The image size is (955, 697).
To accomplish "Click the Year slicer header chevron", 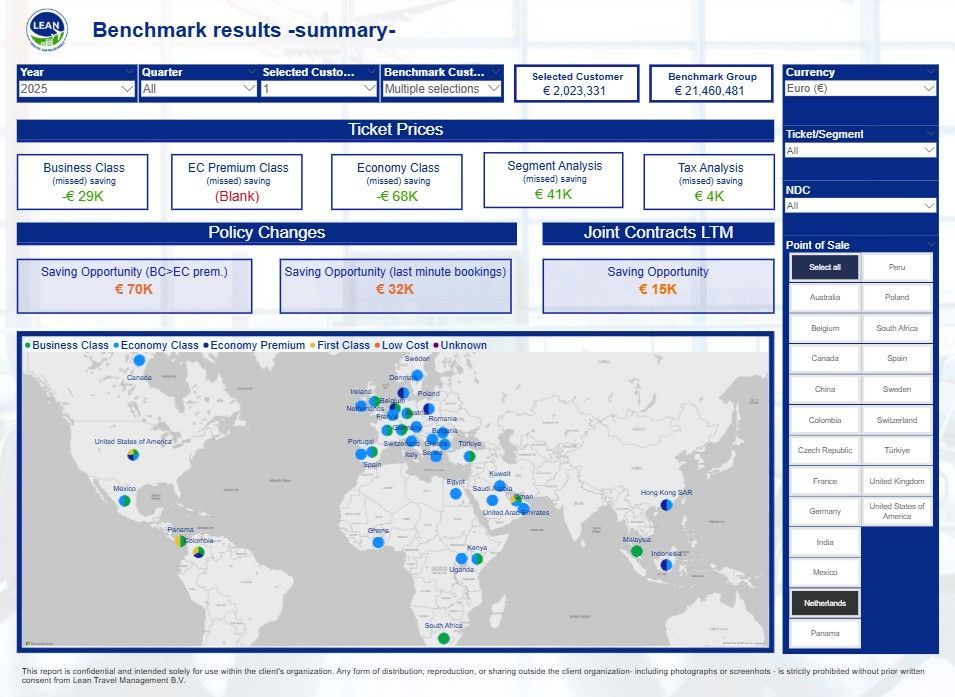I will (x=129, y=71).
